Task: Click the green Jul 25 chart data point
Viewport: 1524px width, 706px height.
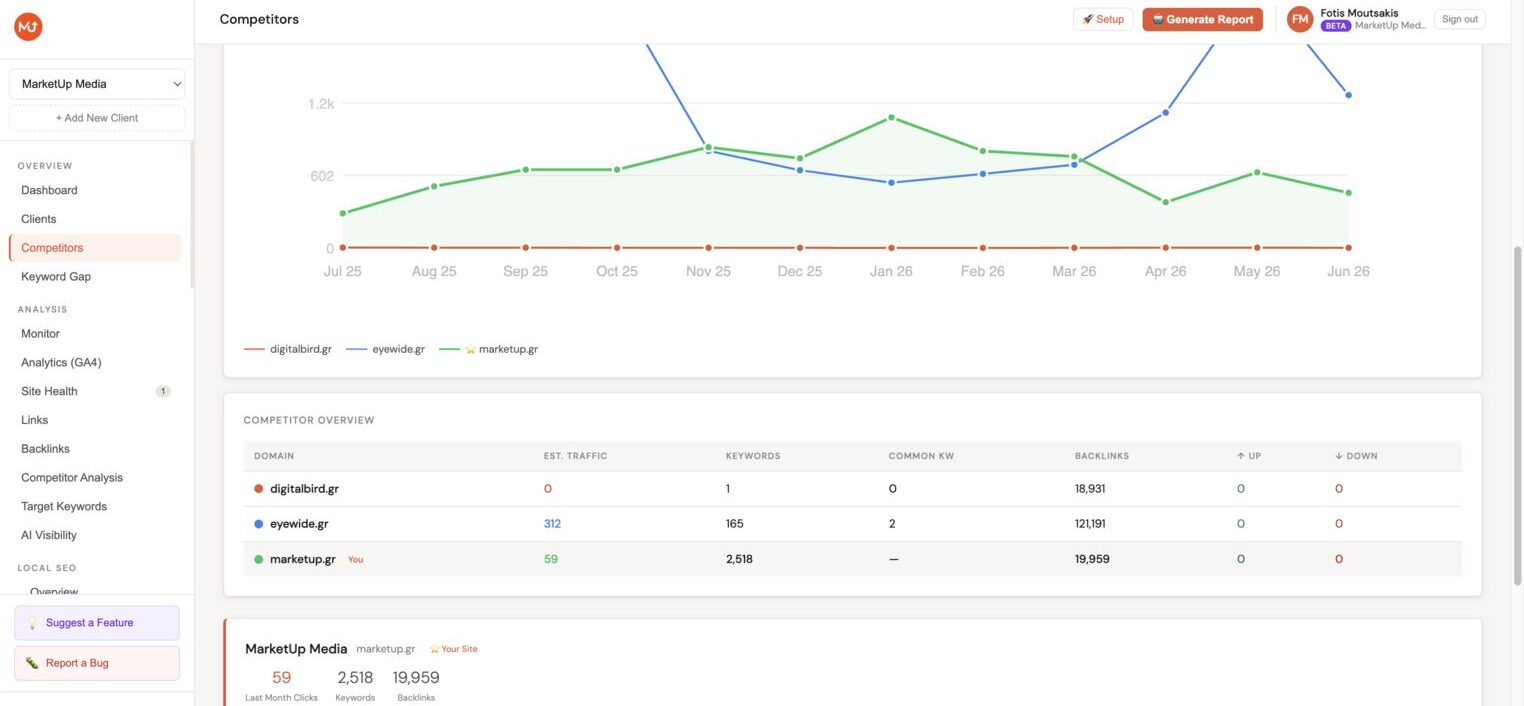Action: pos(343,213)
